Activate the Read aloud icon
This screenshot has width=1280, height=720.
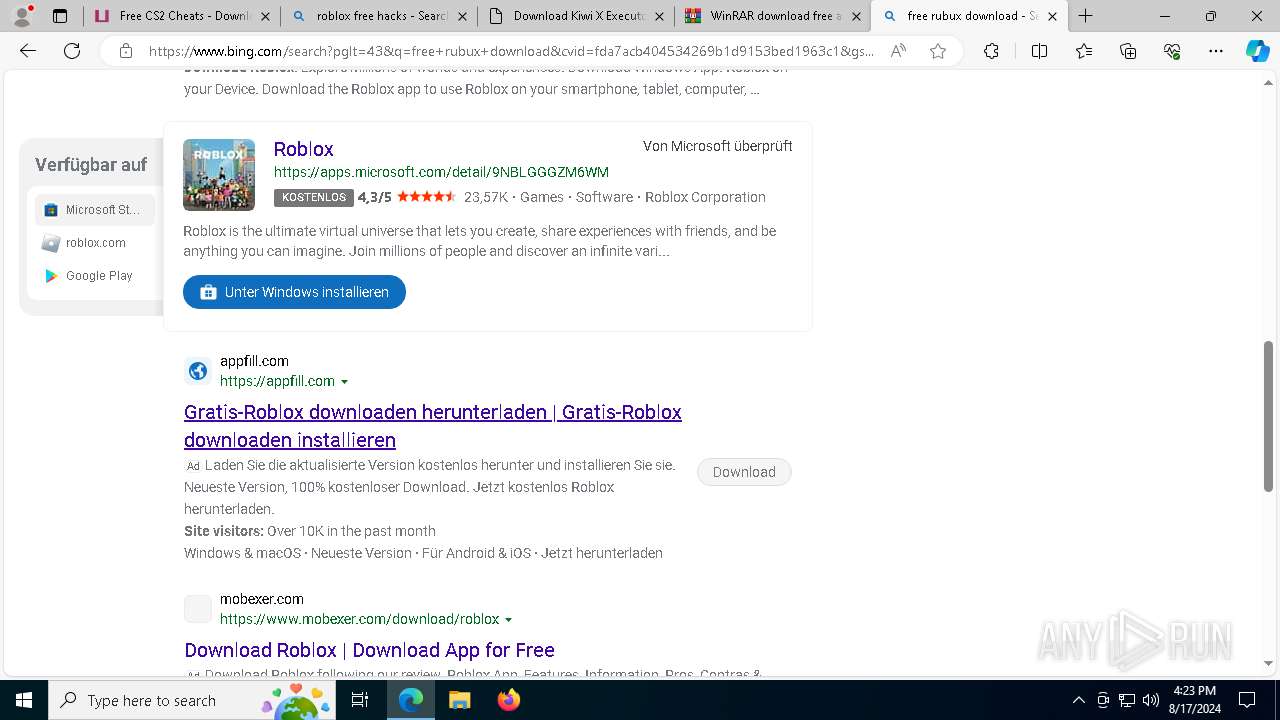(x=898, y=51)
